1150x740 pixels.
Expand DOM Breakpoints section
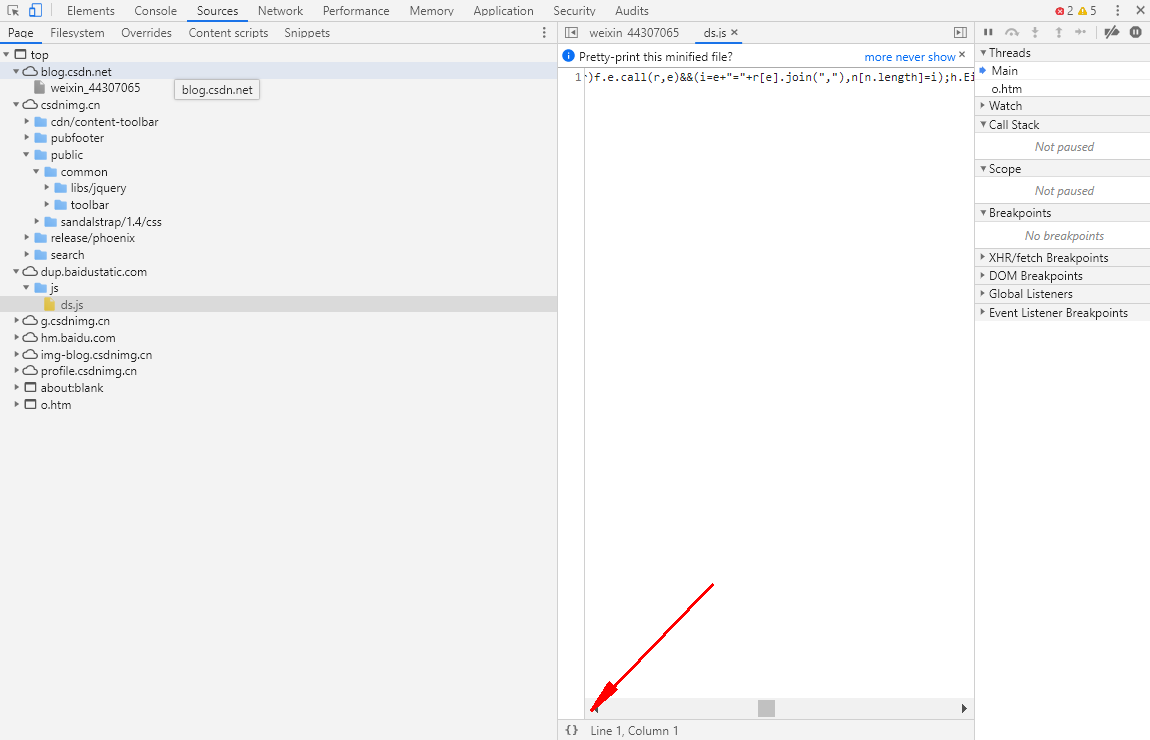[983, 276]
